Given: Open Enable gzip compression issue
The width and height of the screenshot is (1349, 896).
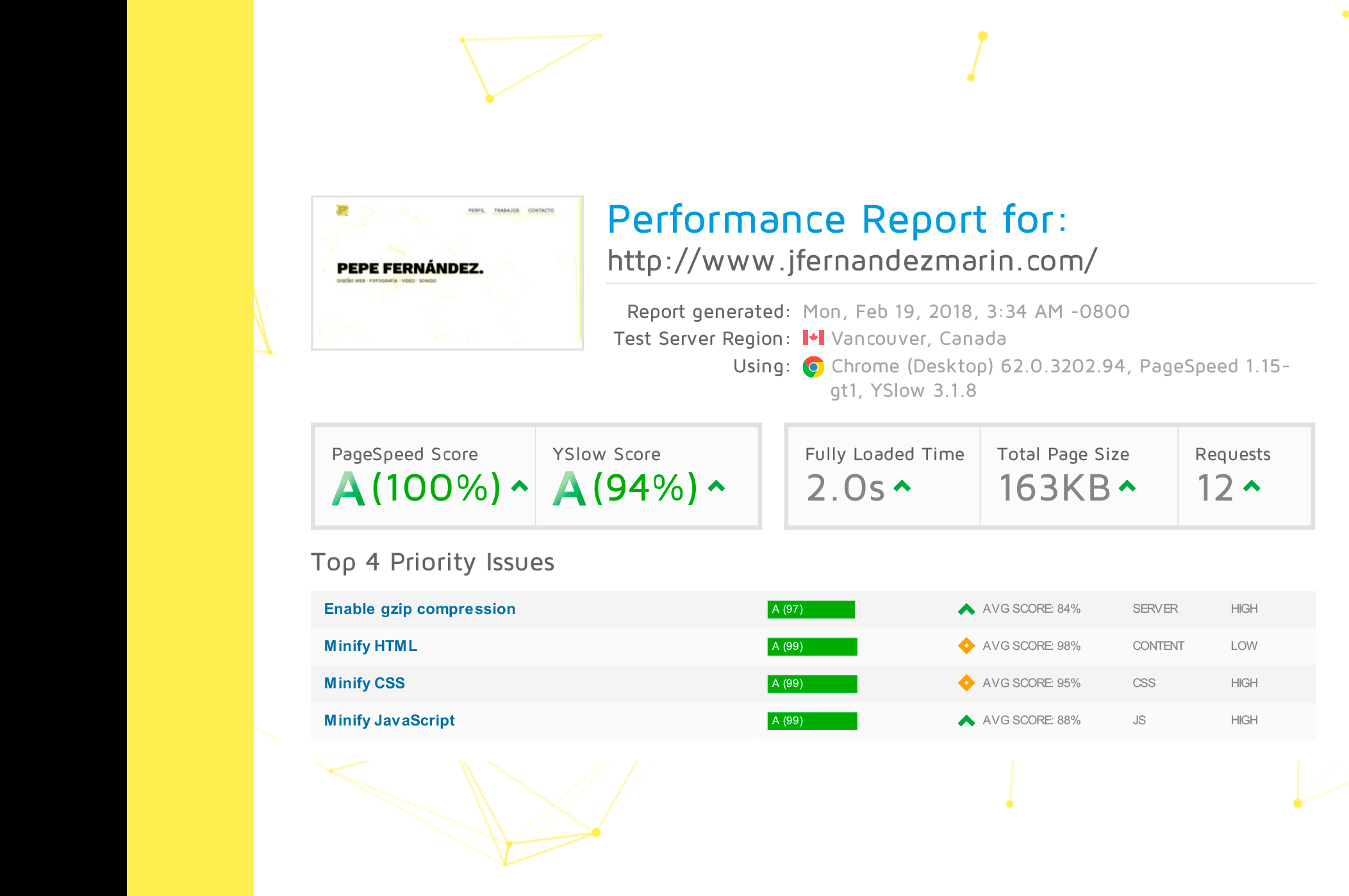Looking at the screenshot, I should [x=419, y=609].
